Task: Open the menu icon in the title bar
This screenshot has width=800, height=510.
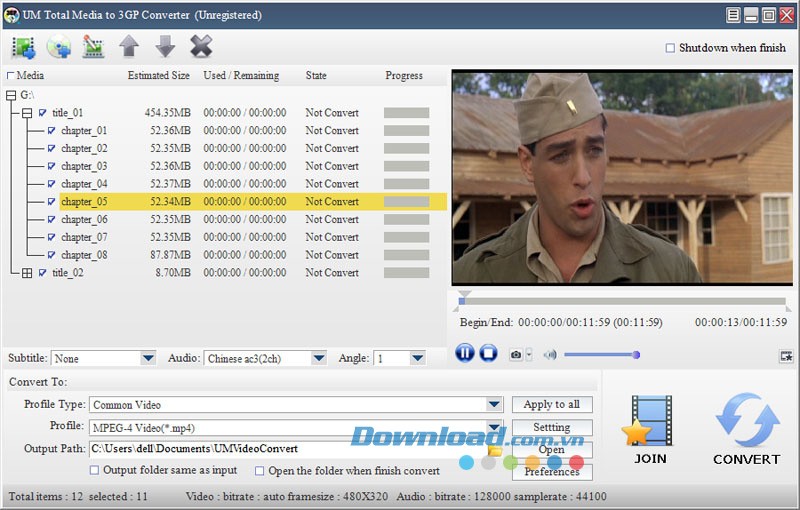Action: (733, 15)
